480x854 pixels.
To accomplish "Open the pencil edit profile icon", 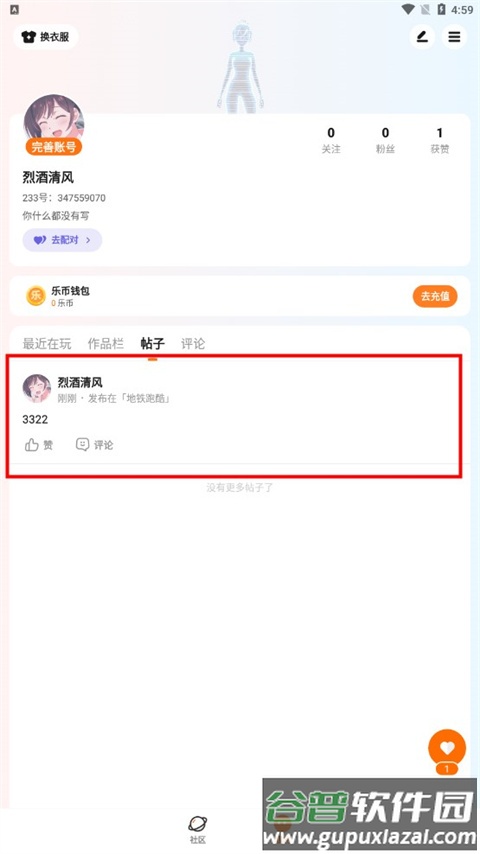I will (422, 37).
